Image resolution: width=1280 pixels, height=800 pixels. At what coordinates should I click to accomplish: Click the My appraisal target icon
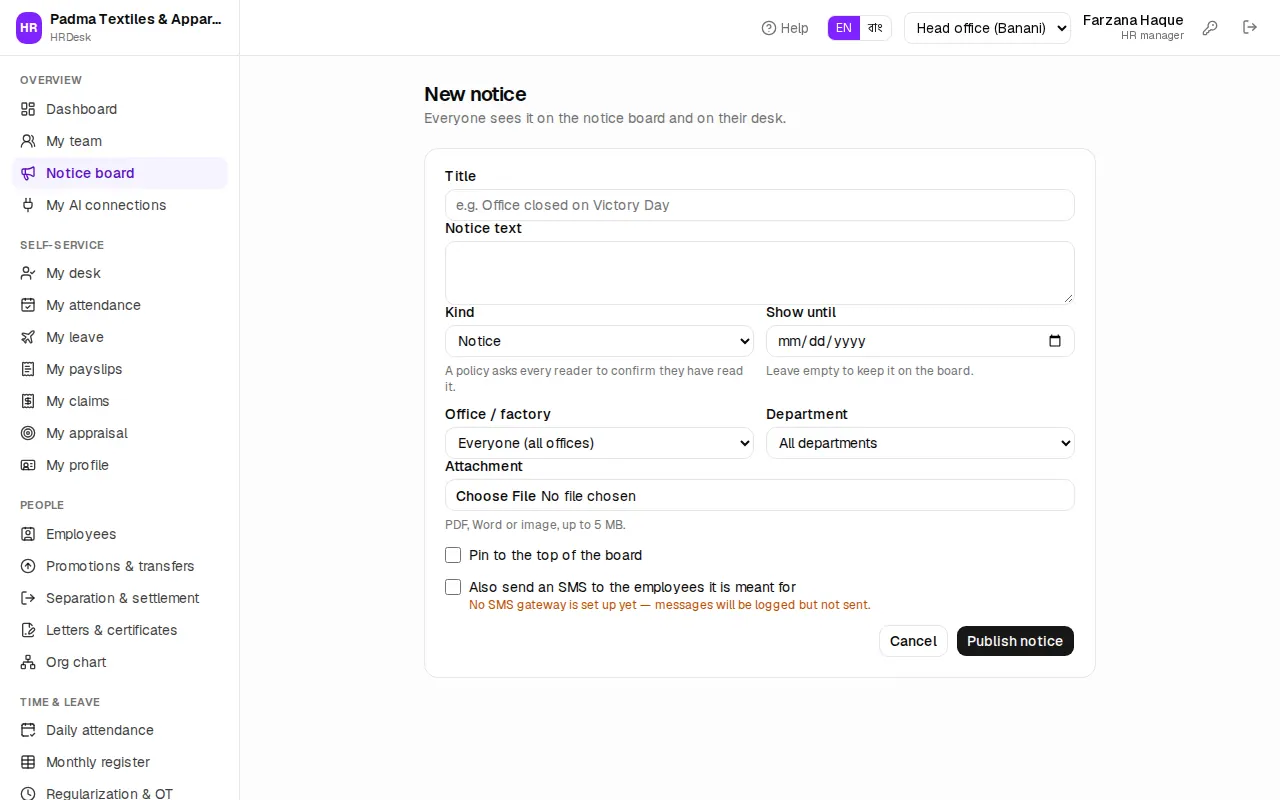coord(28,433)
